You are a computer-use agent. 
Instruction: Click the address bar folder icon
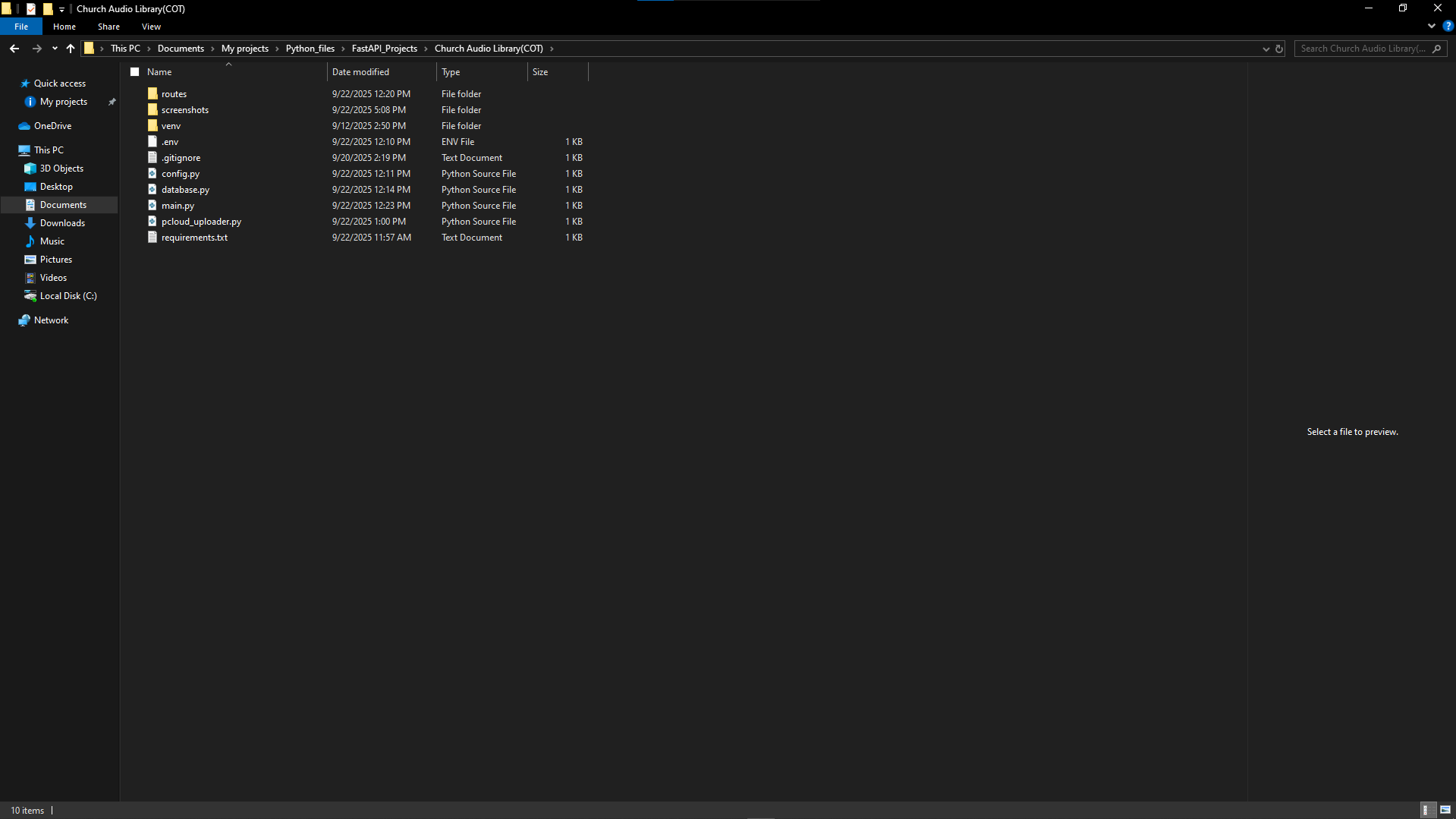pos(90,49)
